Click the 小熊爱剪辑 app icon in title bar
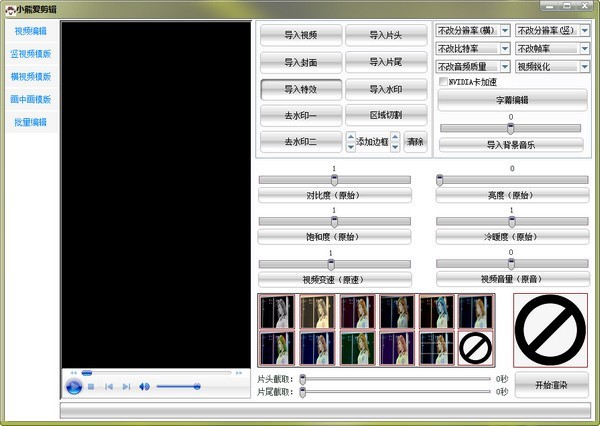 pyautogui.click(x=10, y=10)
